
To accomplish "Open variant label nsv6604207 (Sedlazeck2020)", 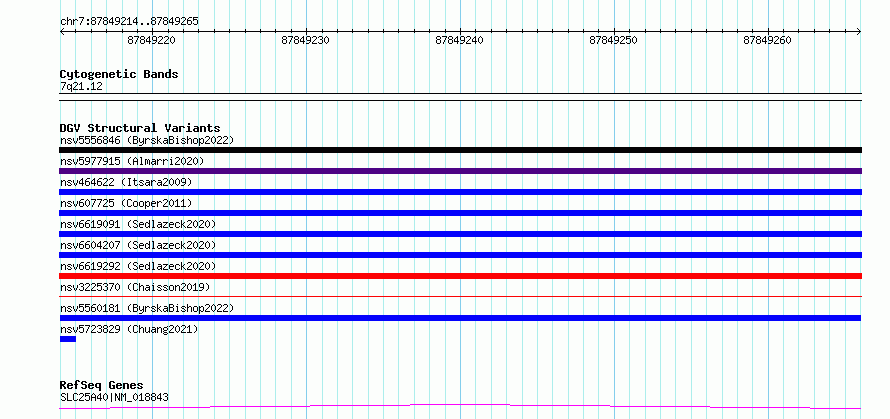I will click(138, 245).
